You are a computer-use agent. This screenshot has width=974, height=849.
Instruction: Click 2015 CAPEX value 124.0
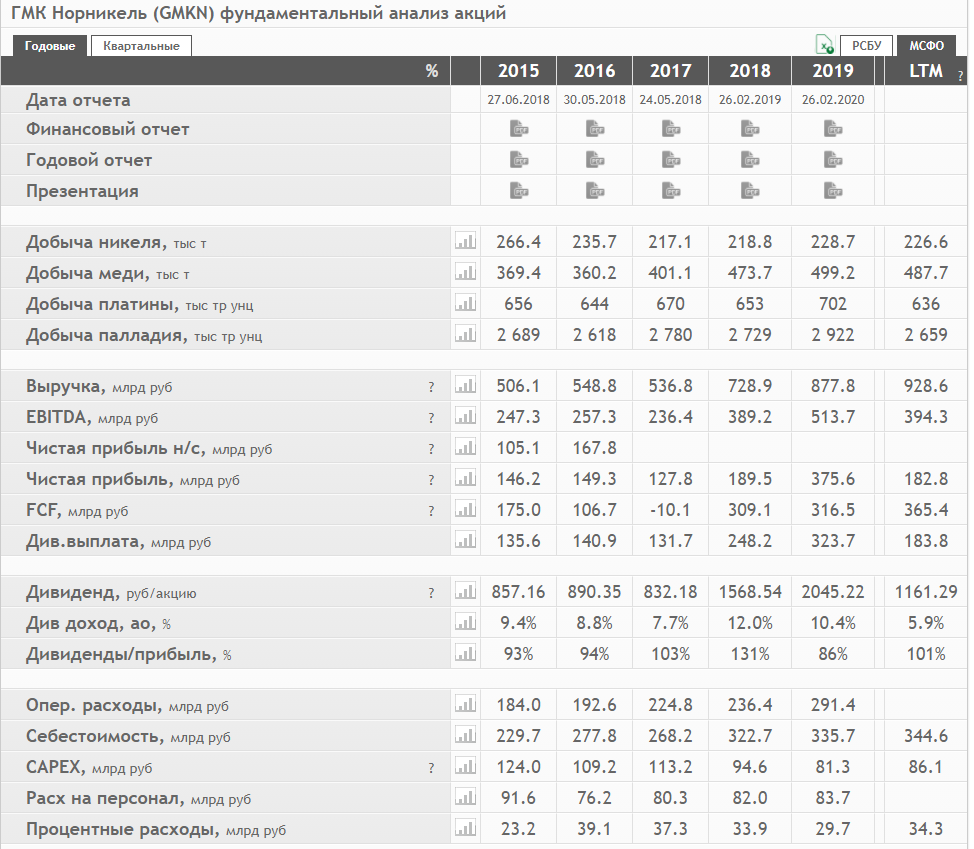519,767
